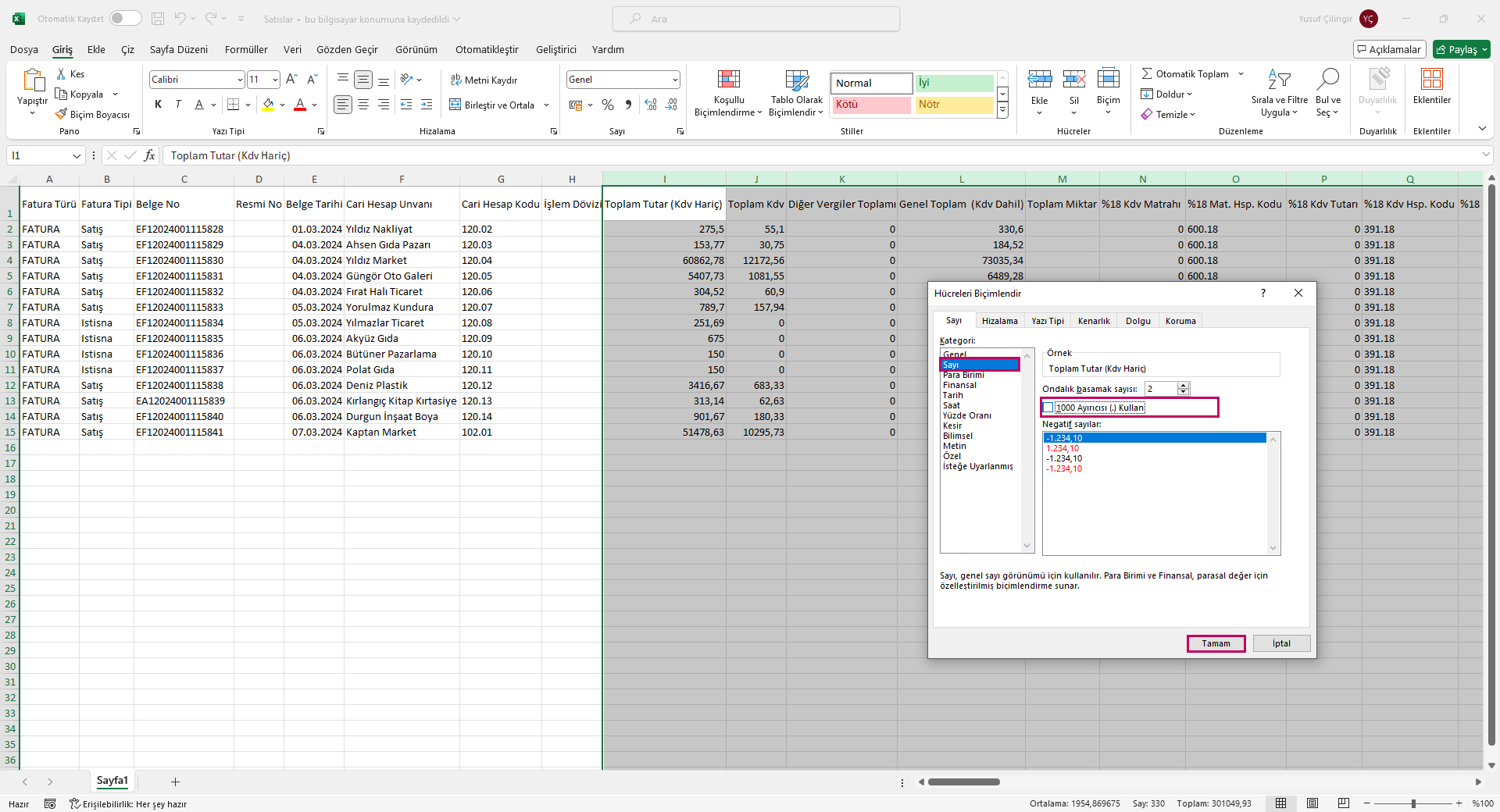Collapse the ribbon with the chevron

1482,129
